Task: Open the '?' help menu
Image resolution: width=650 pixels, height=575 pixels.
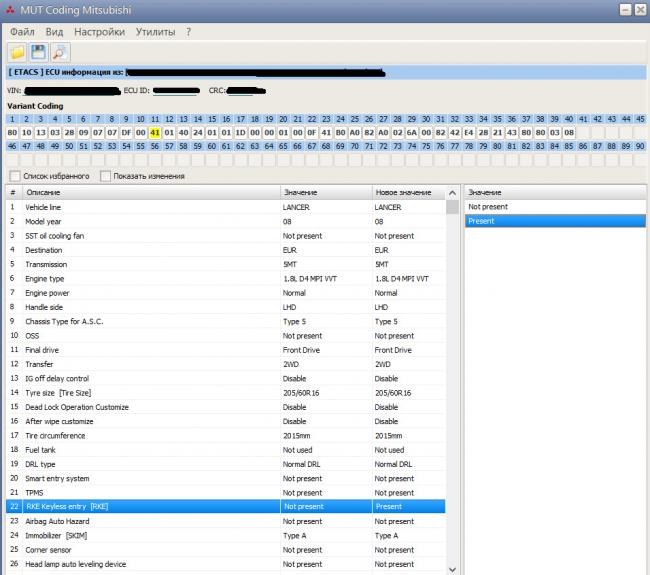Action: coord(188,32)
